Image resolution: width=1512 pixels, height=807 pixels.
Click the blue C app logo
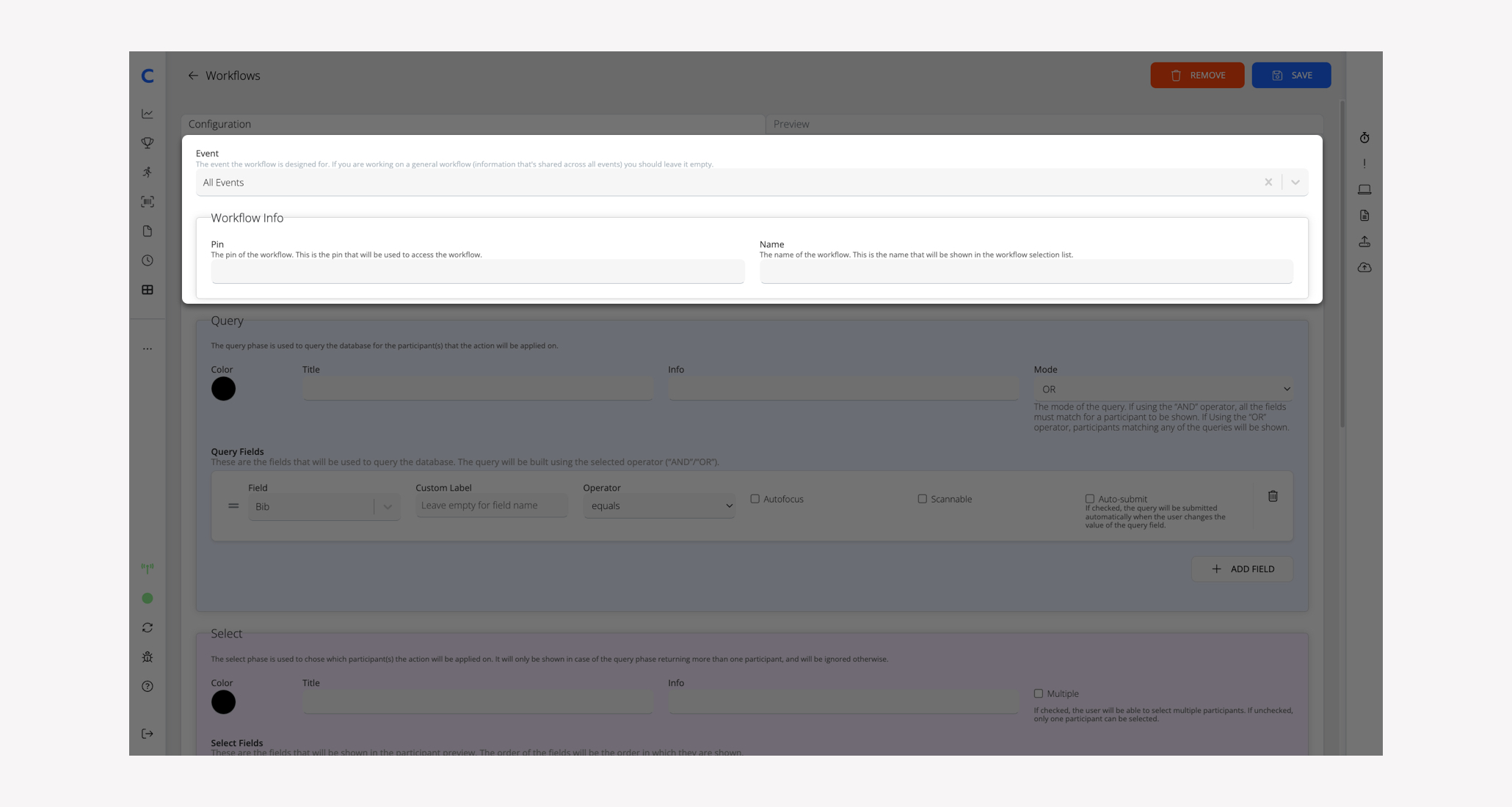click(x=148, y=76)
